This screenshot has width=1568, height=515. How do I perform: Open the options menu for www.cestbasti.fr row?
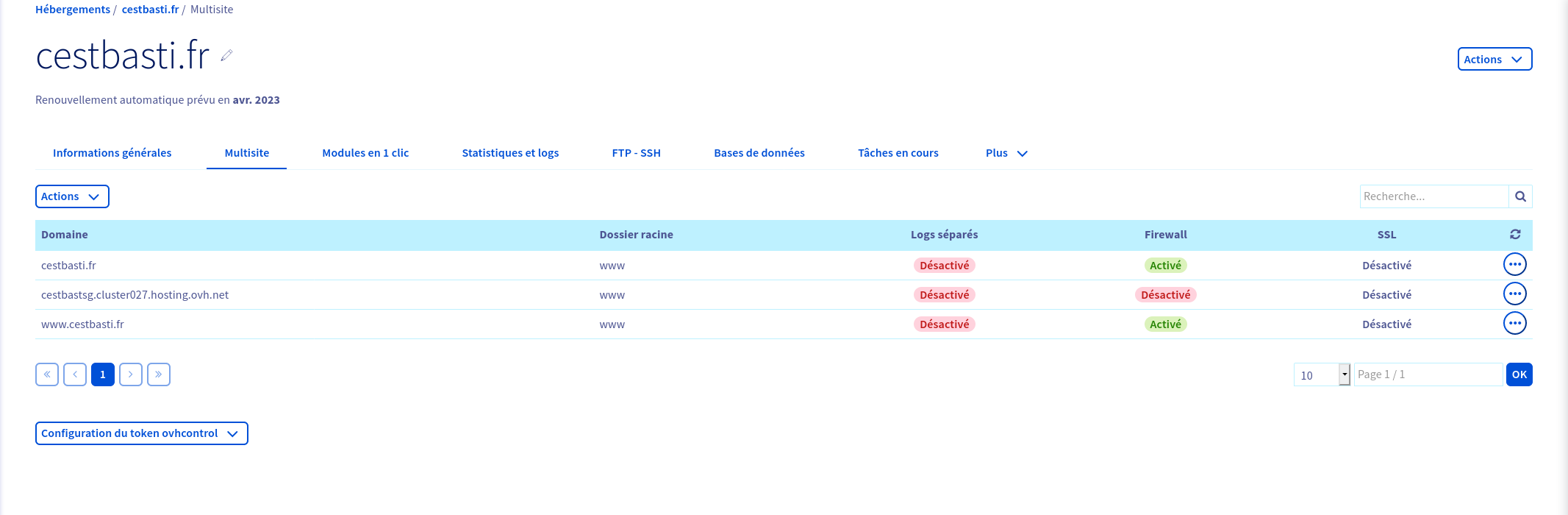point(1514,323)
